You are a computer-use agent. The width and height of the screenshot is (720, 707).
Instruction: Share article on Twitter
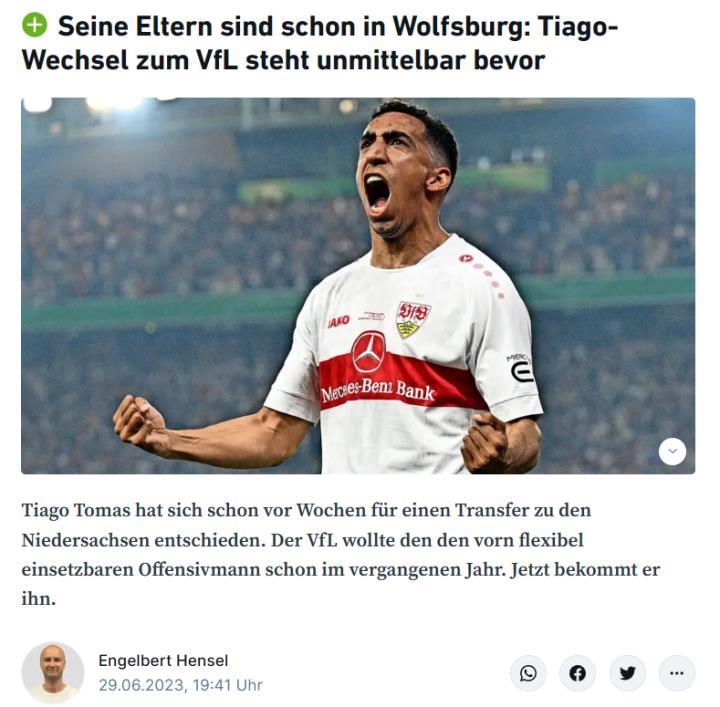pos(627,673)
